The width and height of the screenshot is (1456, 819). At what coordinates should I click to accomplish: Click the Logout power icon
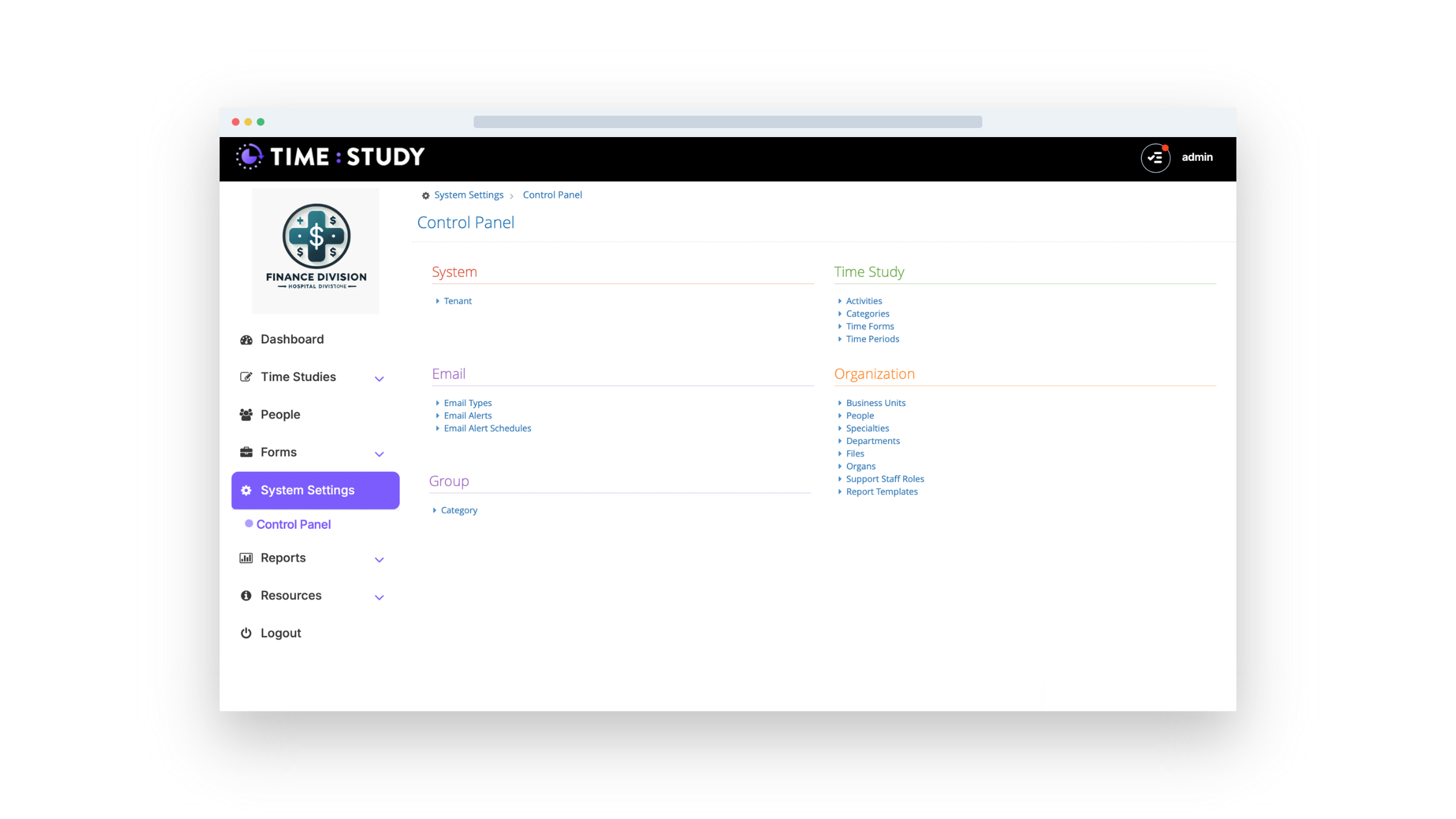246,633
